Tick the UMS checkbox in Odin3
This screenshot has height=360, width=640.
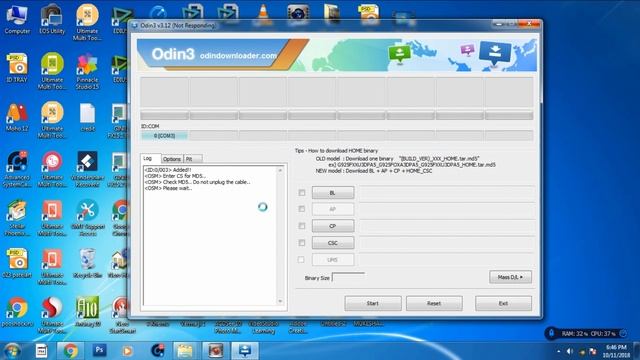click(301, 260)
